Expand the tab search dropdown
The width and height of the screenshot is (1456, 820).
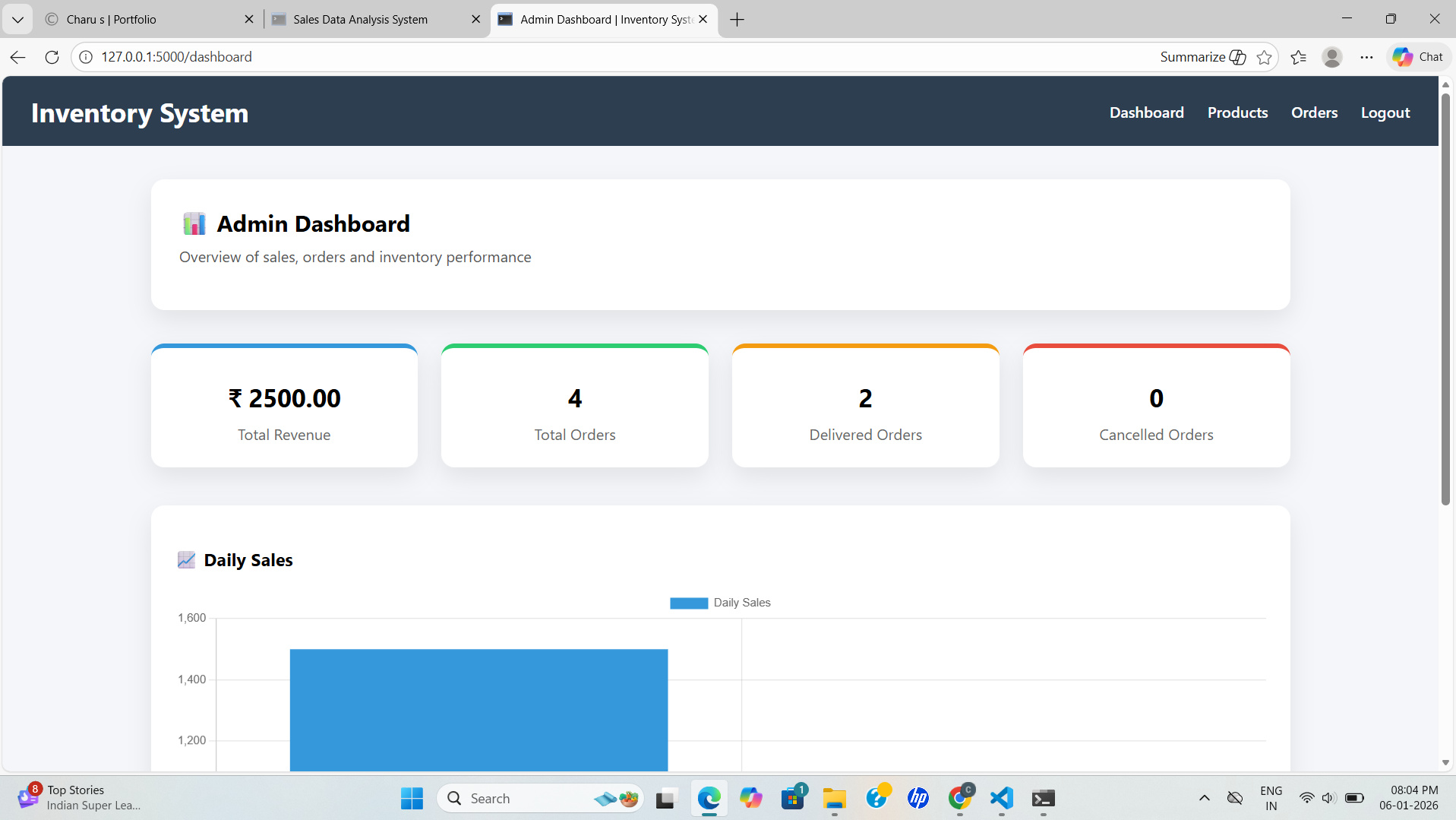(x=17, y=19)
